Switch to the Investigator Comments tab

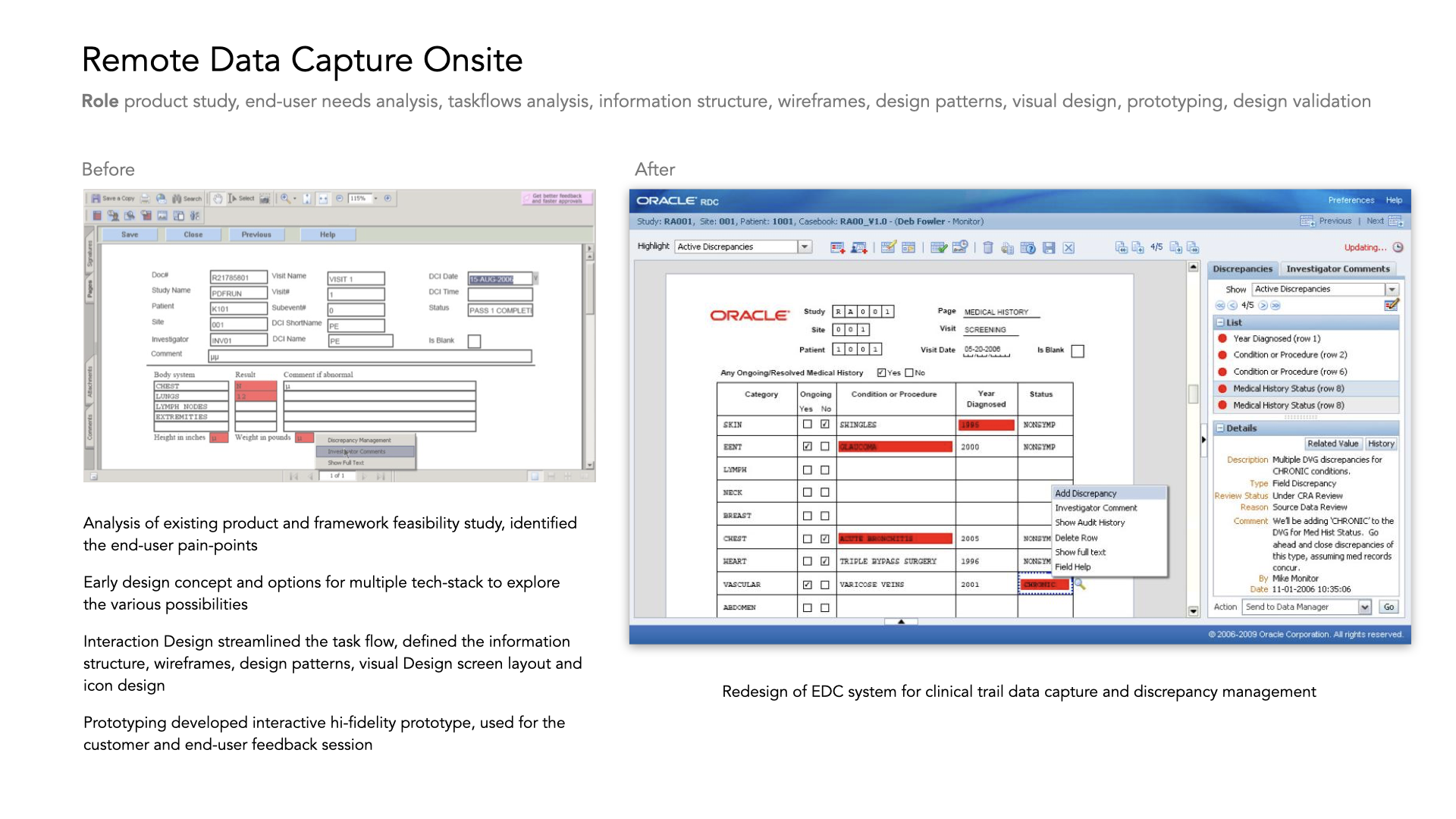(1338, 268)
